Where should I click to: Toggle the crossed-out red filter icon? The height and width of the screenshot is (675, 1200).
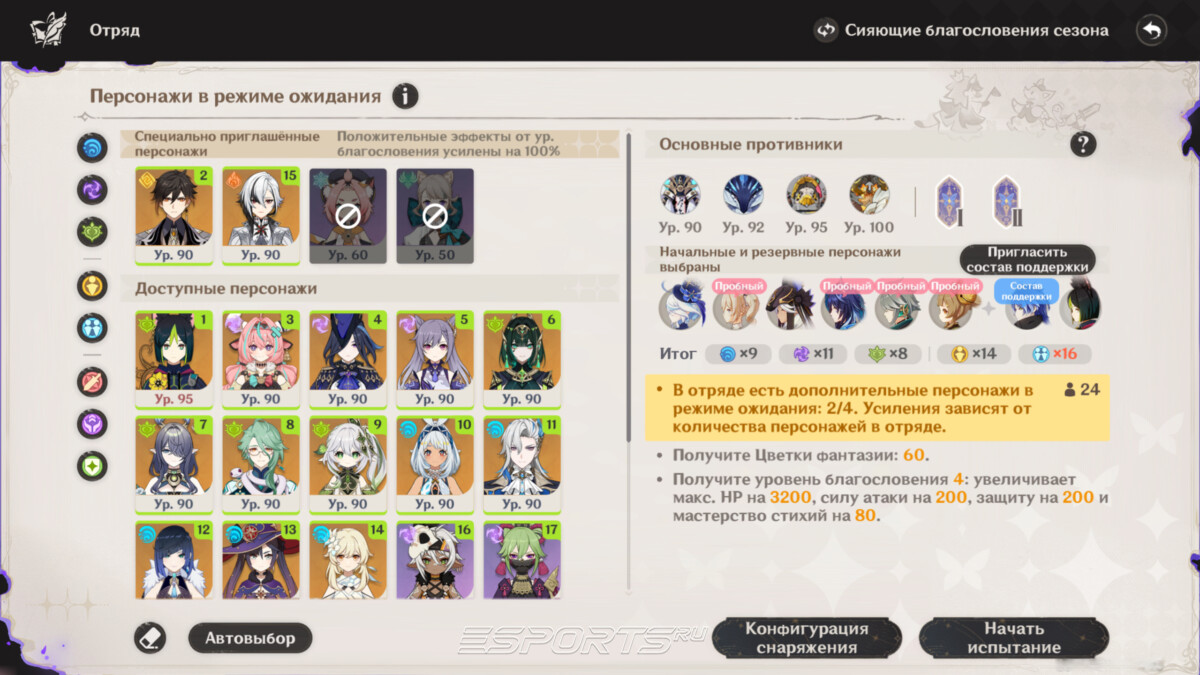(x=92, y=381)
